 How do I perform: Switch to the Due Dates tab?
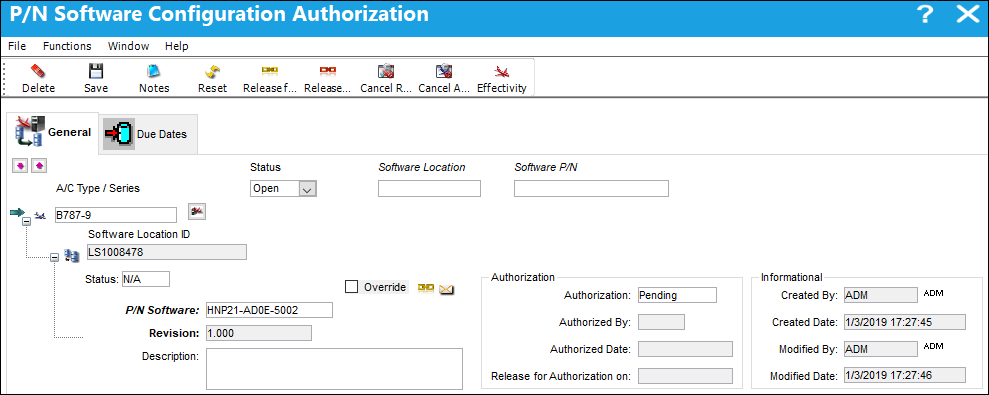149,134
